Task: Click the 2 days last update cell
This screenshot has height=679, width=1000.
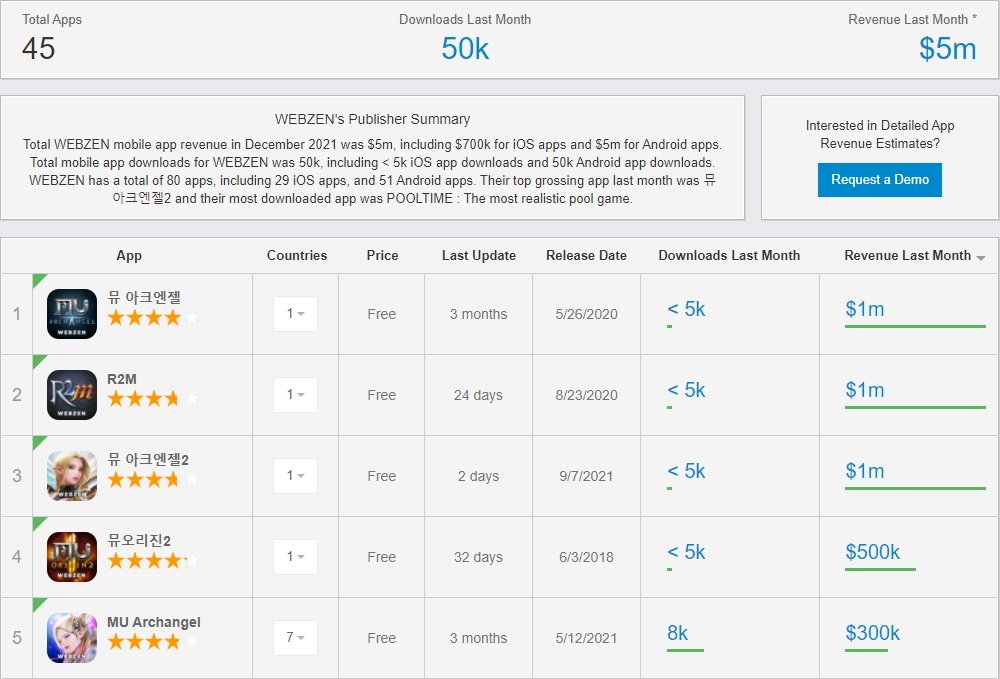Action: coord(478,476)
